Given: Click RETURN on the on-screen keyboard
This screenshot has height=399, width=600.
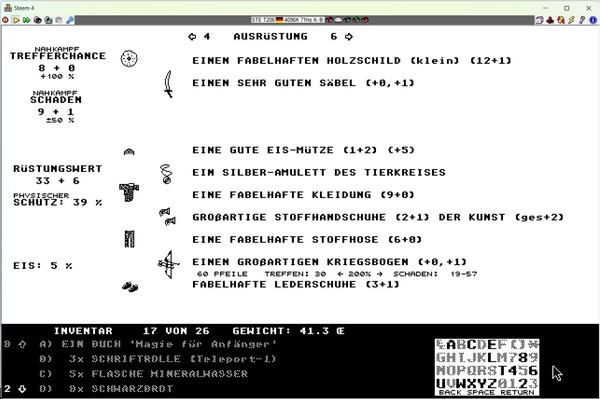Looking at the screenshot, I should coord(517,392).
